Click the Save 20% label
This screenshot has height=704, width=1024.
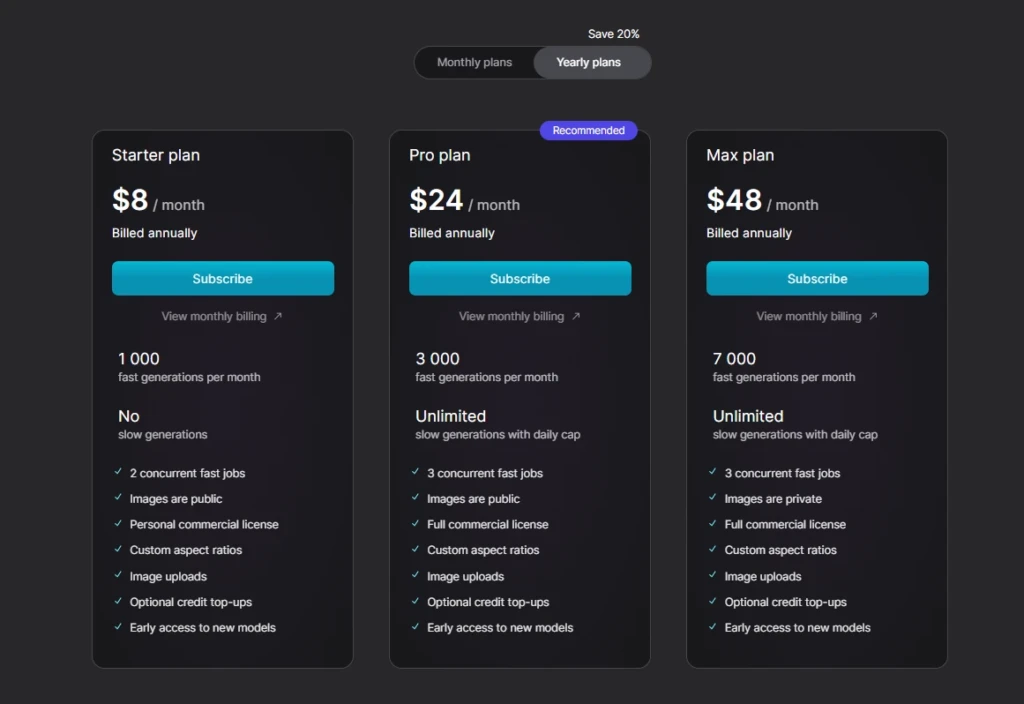[613, 34]
